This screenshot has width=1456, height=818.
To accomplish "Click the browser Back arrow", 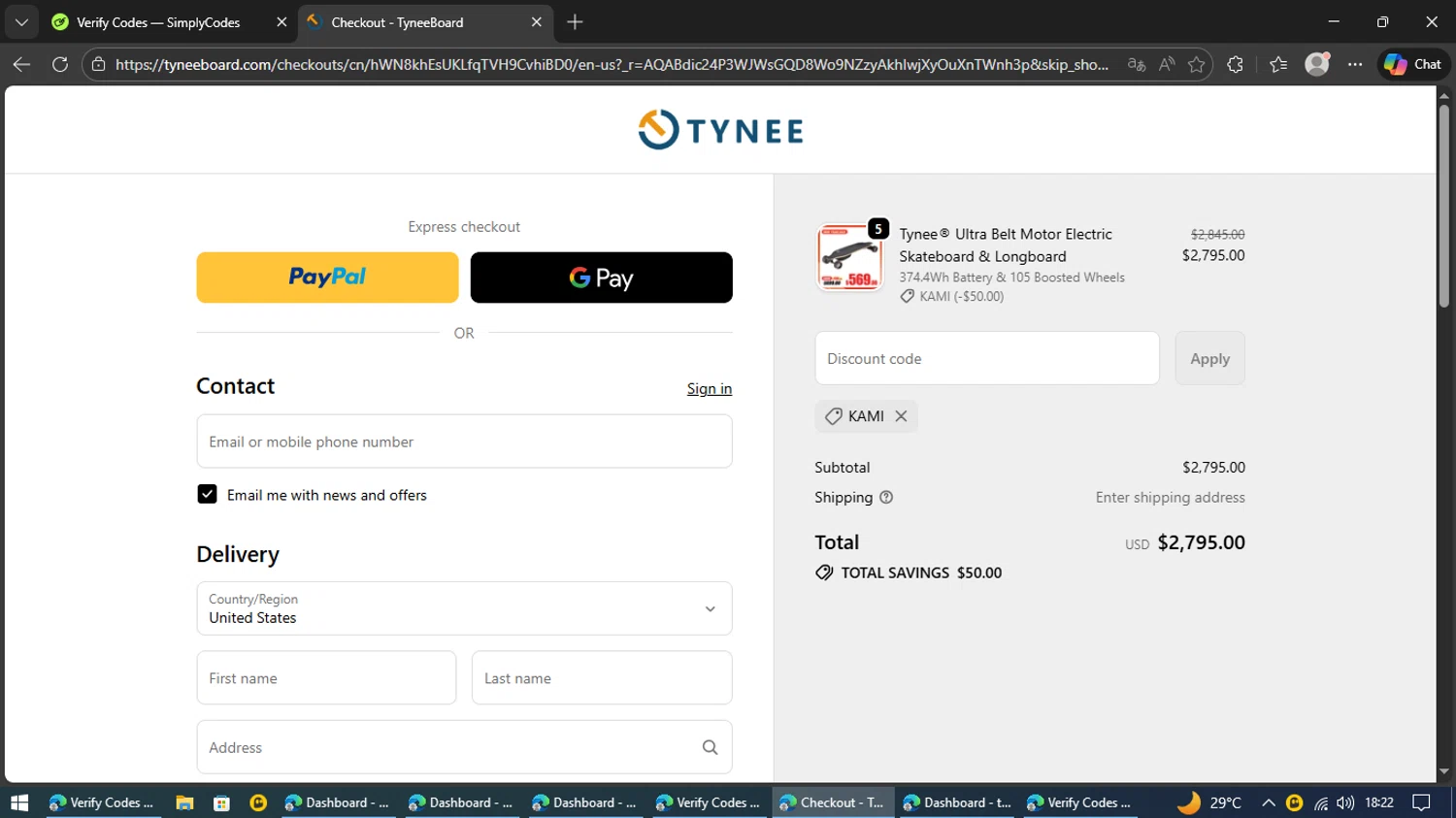I will tap(21, 64).
